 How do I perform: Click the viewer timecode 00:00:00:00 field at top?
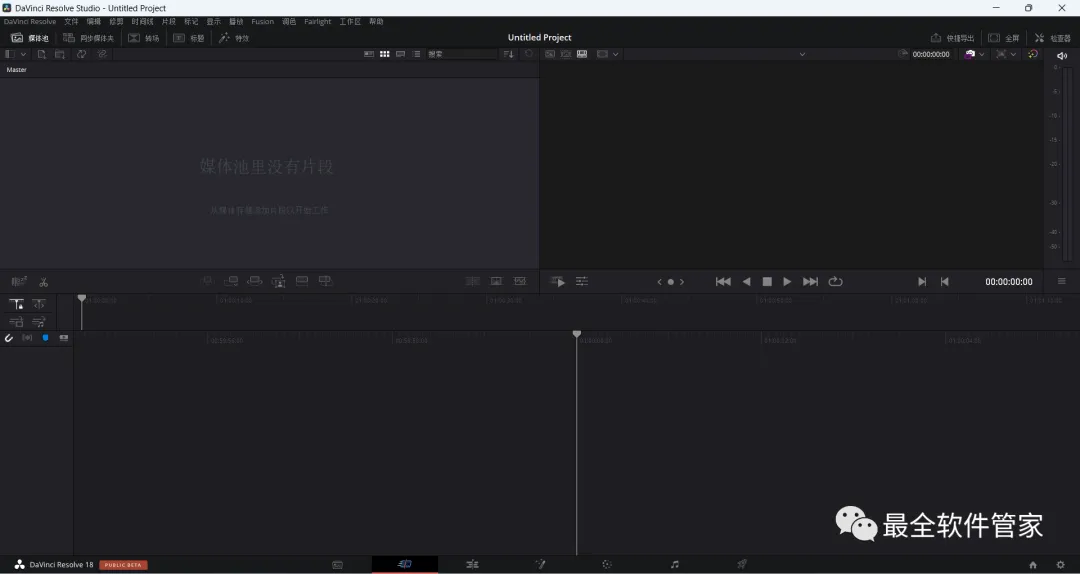point(931,54)
